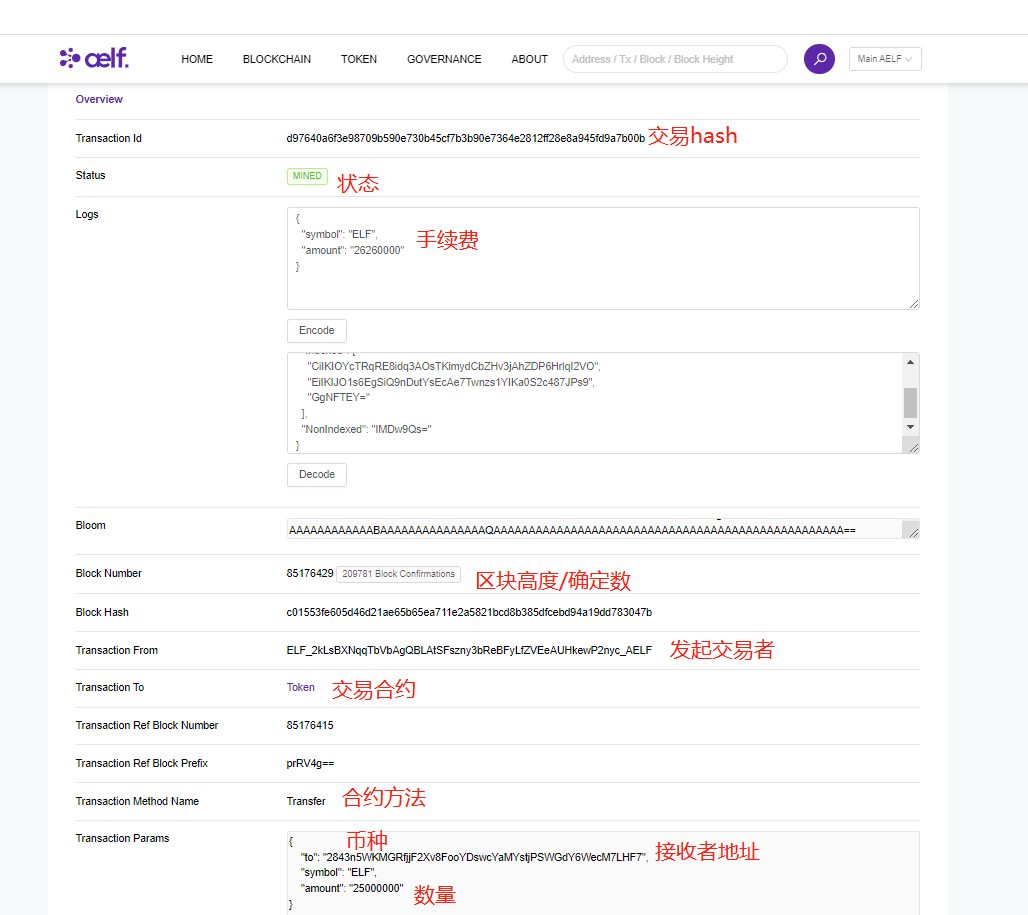Open the GOVERNANCE nav menu
Viewport: 1028px width, 915px height.
pyautogui.click(x=444, y=59)
